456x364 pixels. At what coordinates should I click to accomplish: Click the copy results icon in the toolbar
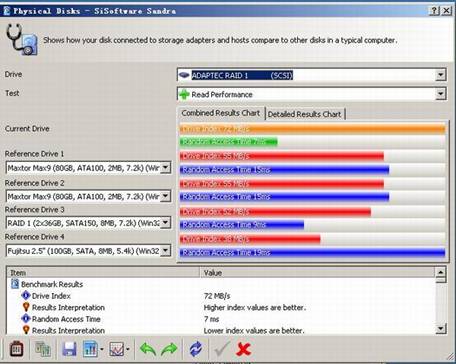[x=43, y=349]
